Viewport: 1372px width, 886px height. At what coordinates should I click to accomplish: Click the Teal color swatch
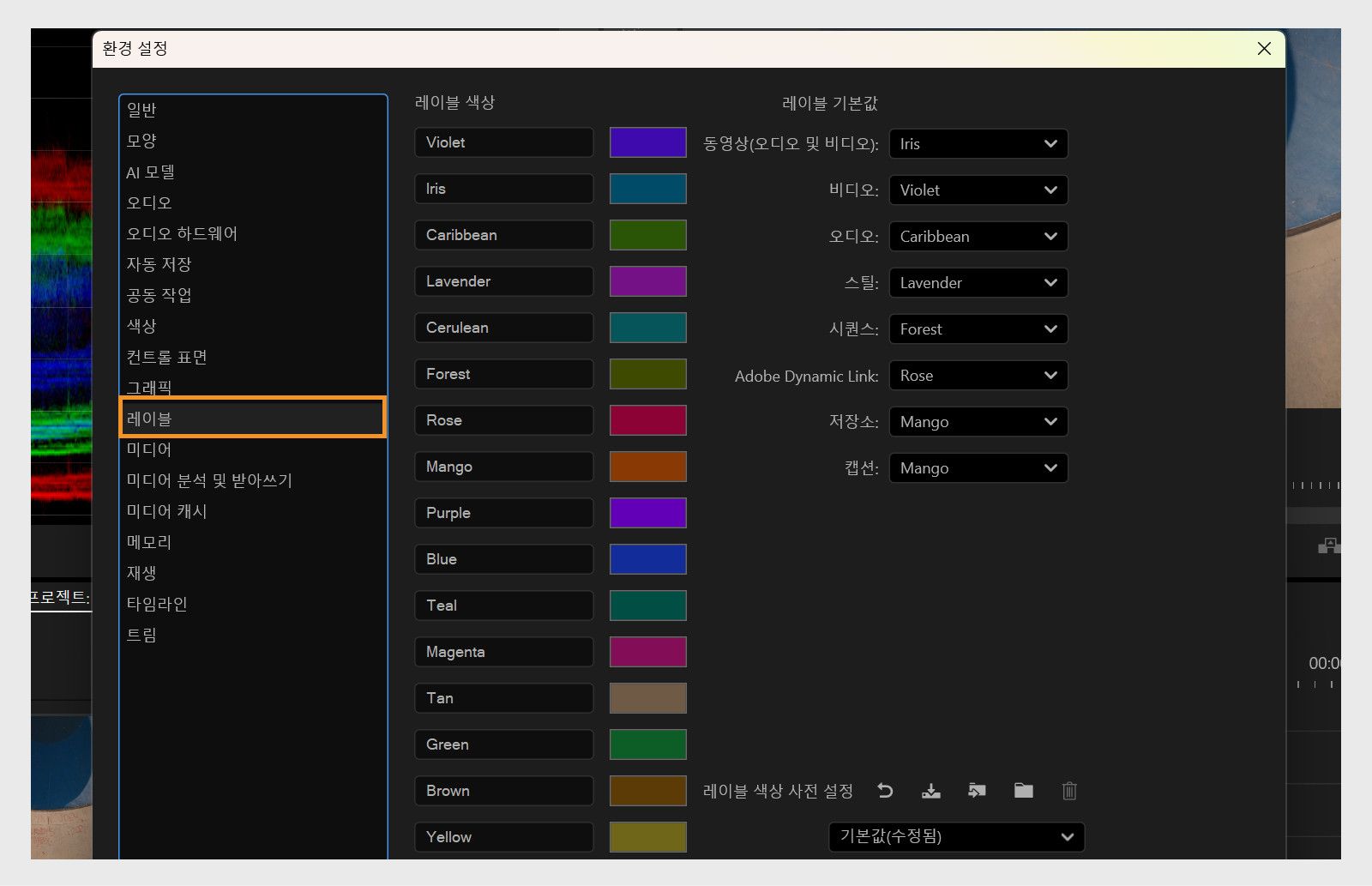tap(647, 605)
